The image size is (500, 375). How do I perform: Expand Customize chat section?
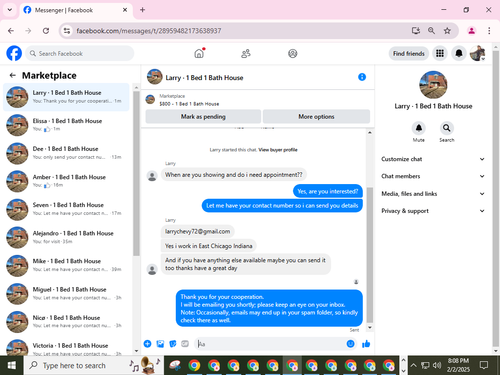[x=433, y=159]
